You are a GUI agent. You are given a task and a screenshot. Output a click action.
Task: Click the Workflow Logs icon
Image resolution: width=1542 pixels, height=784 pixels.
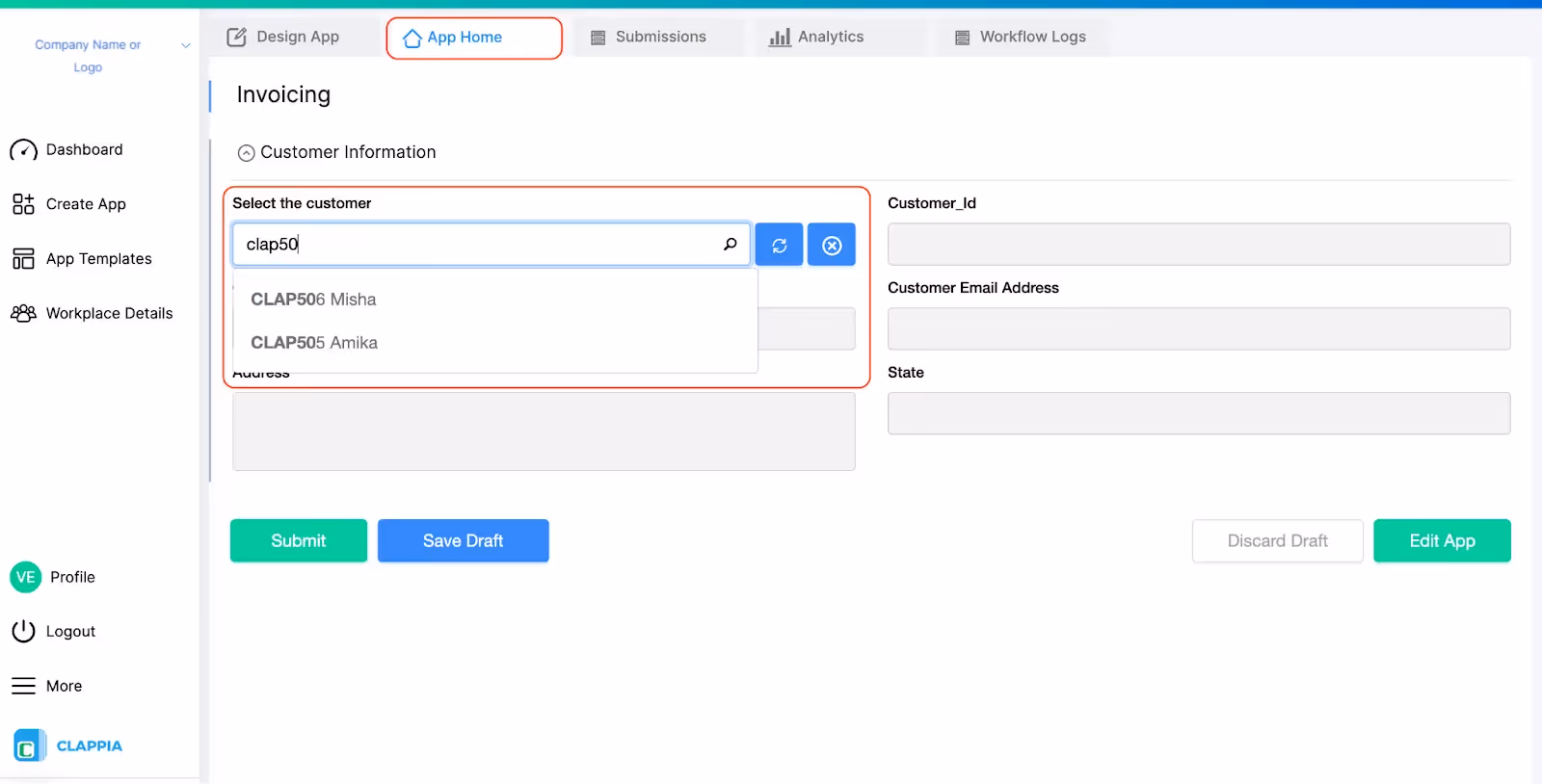[962, 38]
